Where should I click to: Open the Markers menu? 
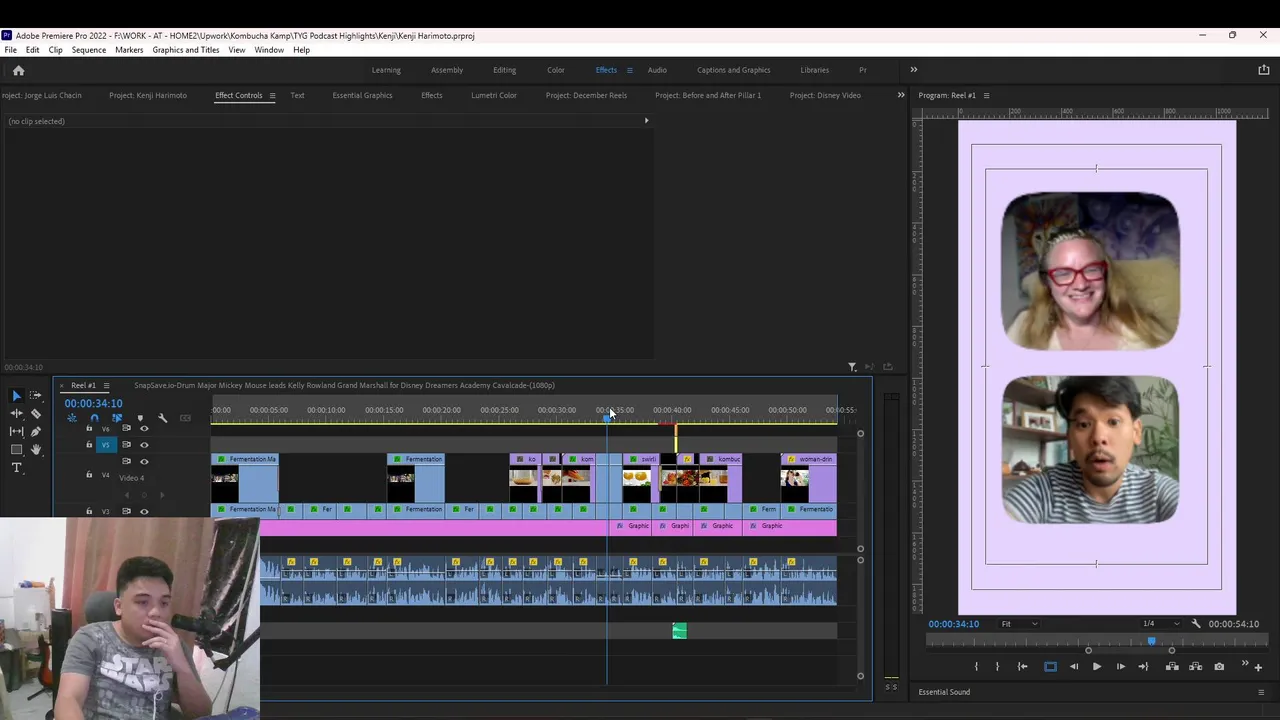[x=129, y=50]
